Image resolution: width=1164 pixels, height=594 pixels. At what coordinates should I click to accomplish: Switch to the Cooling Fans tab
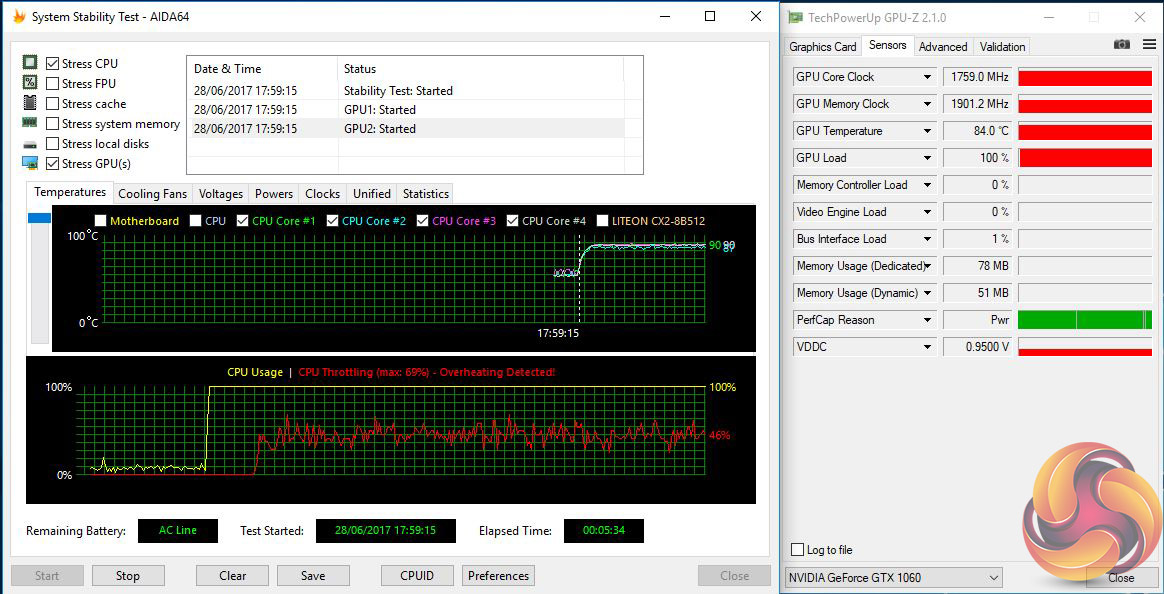click(x=152, y=194)
